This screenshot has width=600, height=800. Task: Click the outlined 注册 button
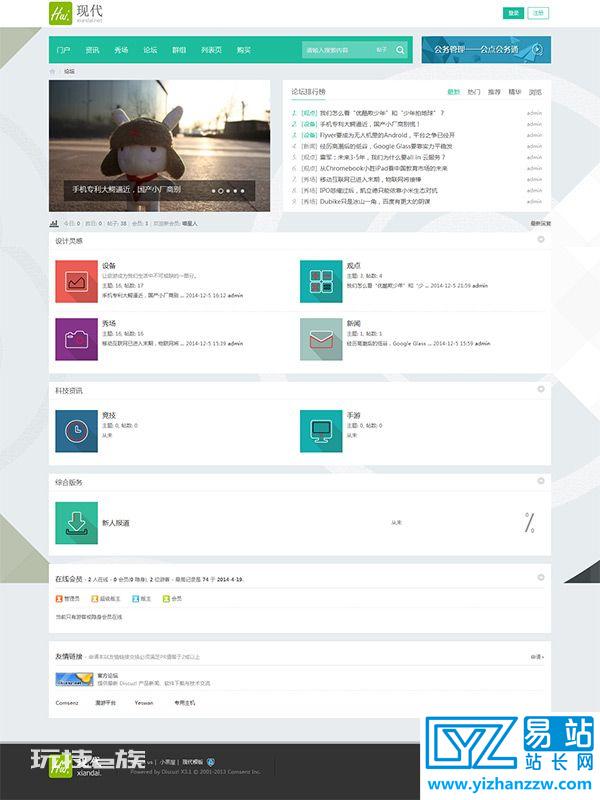[x=538, y=13]
